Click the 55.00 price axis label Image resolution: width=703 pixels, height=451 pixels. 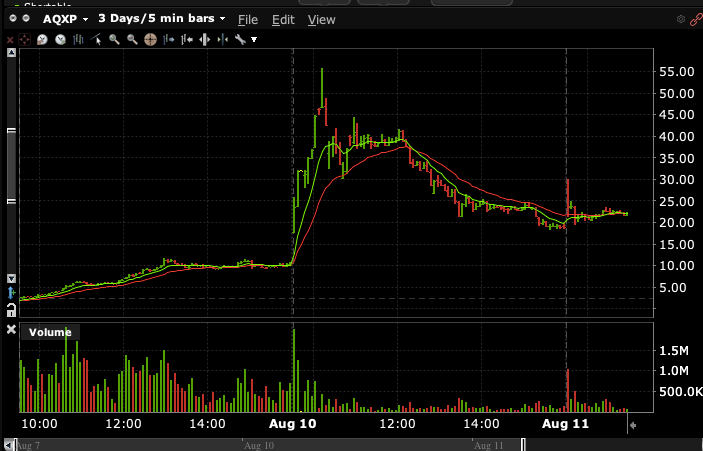677,72
